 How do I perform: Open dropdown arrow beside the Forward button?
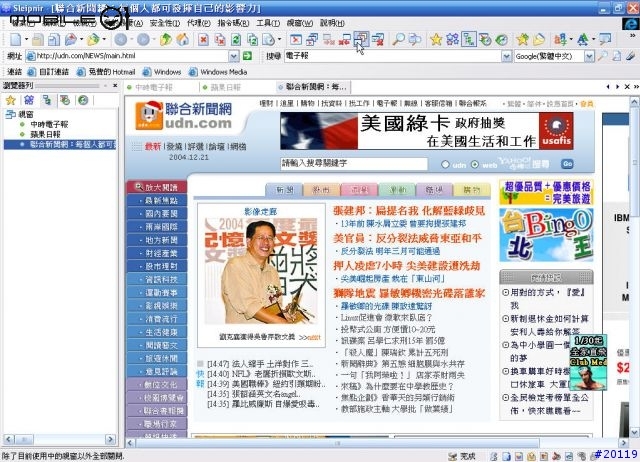(x=154, y=40)
